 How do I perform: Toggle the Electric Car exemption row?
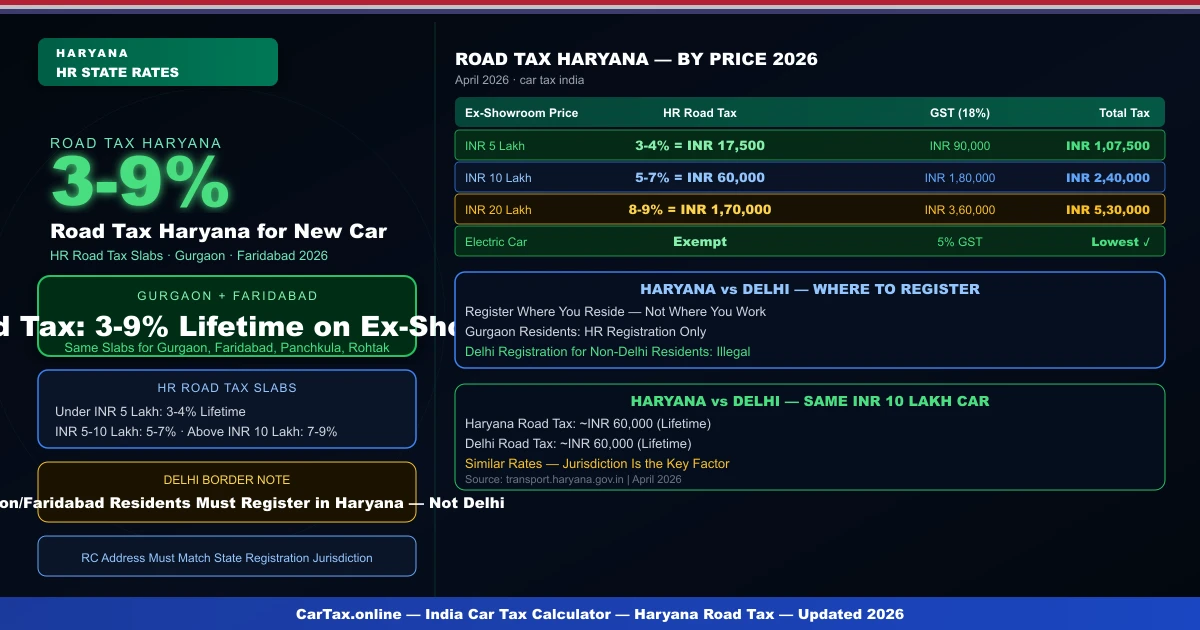point(810,242)
